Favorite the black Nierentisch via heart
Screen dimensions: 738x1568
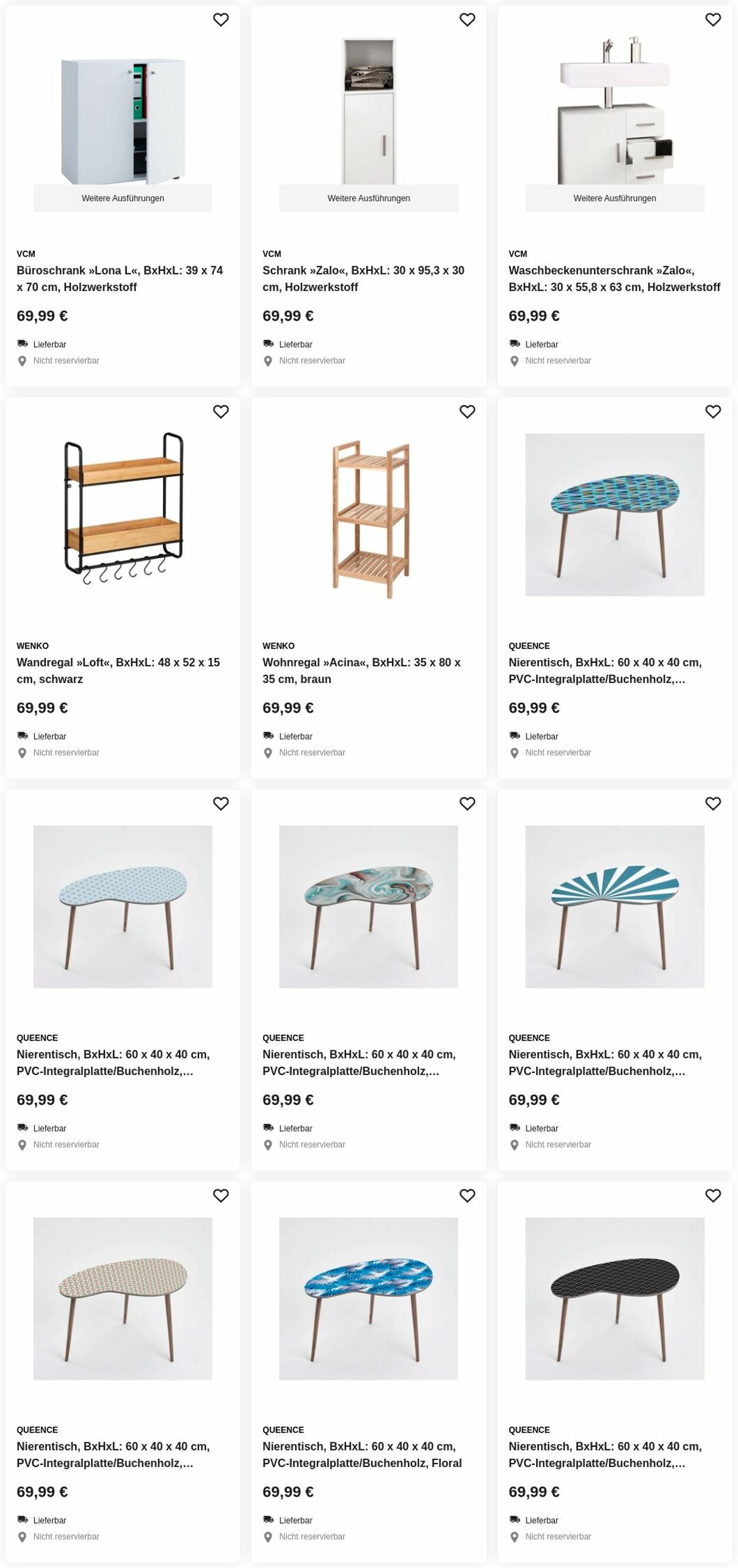pyautogui.click(x=713, y=1196)
